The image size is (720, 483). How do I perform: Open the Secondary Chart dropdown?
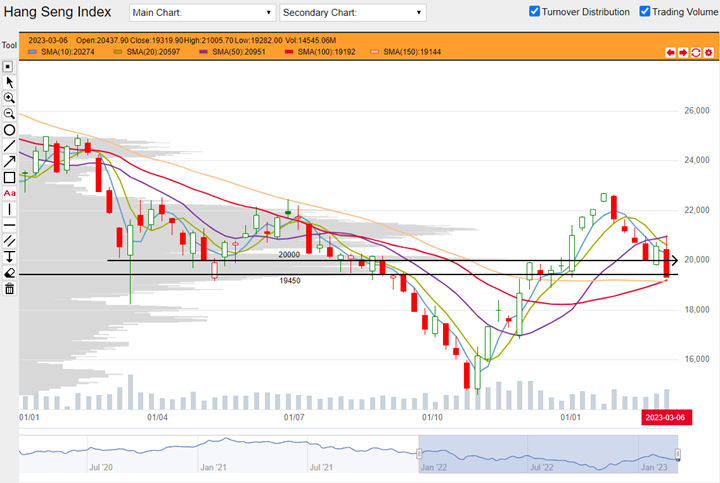point(353,13)
